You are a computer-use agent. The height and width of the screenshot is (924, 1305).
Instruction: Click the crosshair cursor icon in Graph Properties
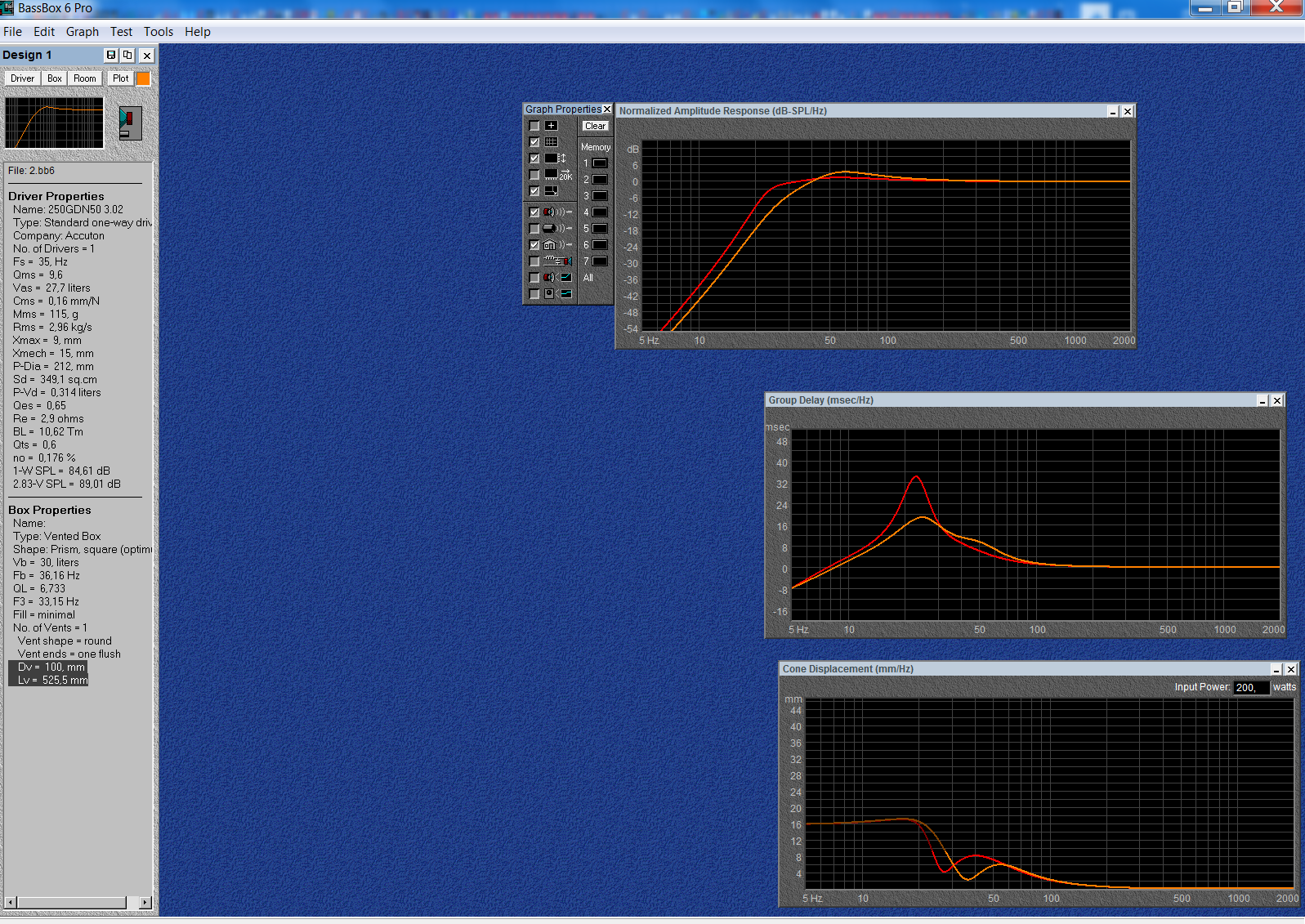point(552,126)
